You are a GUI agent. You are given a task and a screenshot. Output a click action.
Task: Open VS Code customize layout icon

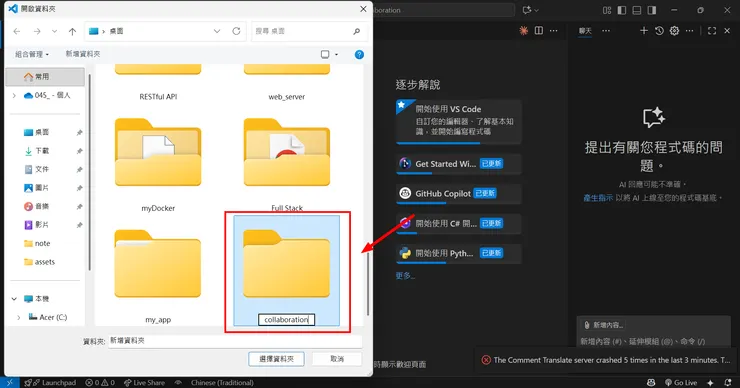607,10
